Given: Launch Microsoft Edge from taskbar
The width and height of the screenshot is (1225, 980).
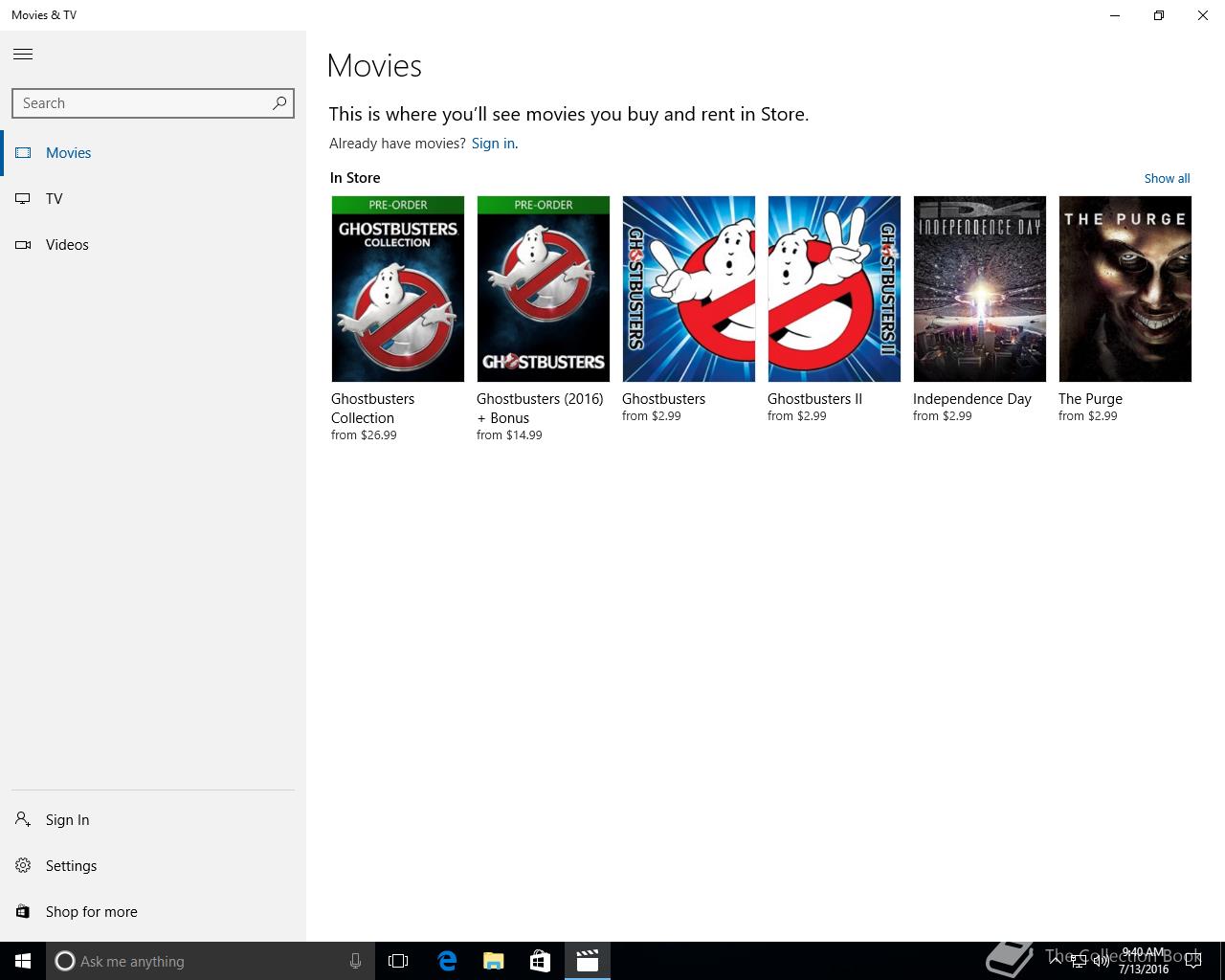Looking at the screenshot, I should click(x=446, y=961).
